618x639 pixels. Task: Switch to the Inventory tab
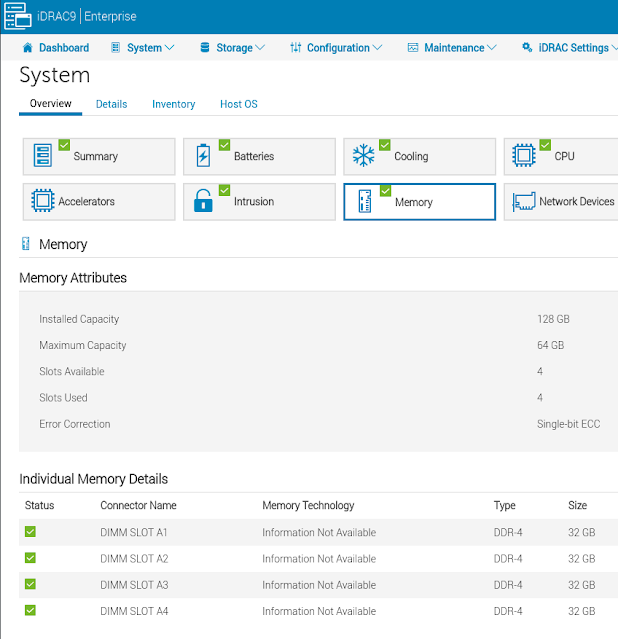[x=173, y=104]
